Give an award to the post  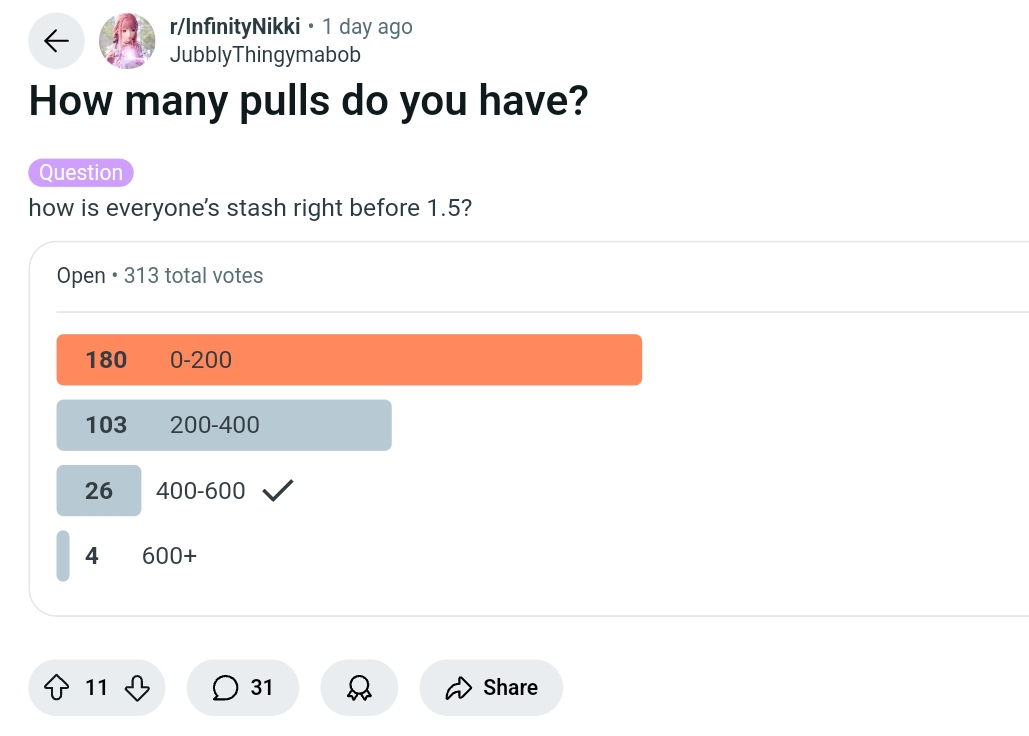click(359, 687)
